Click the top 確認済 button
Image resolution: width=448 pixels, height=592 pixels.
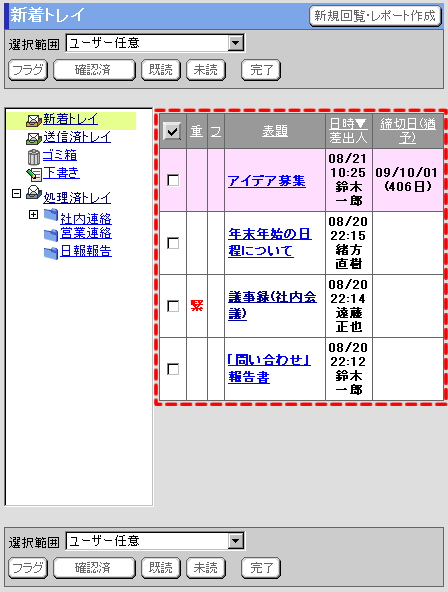point(94,70)
